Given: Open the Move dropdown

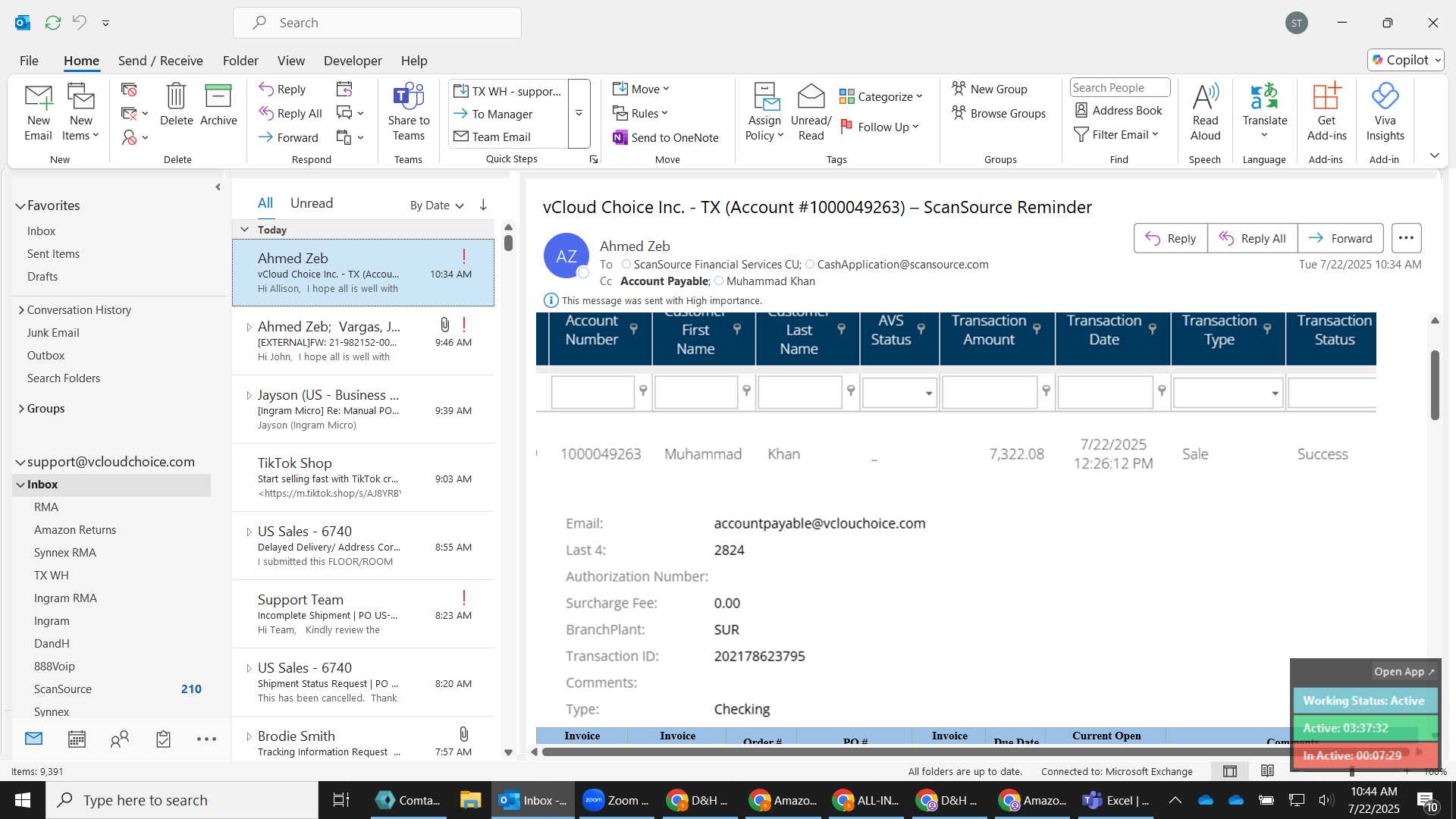Looking at the screenshot, I should coord(641,89).
